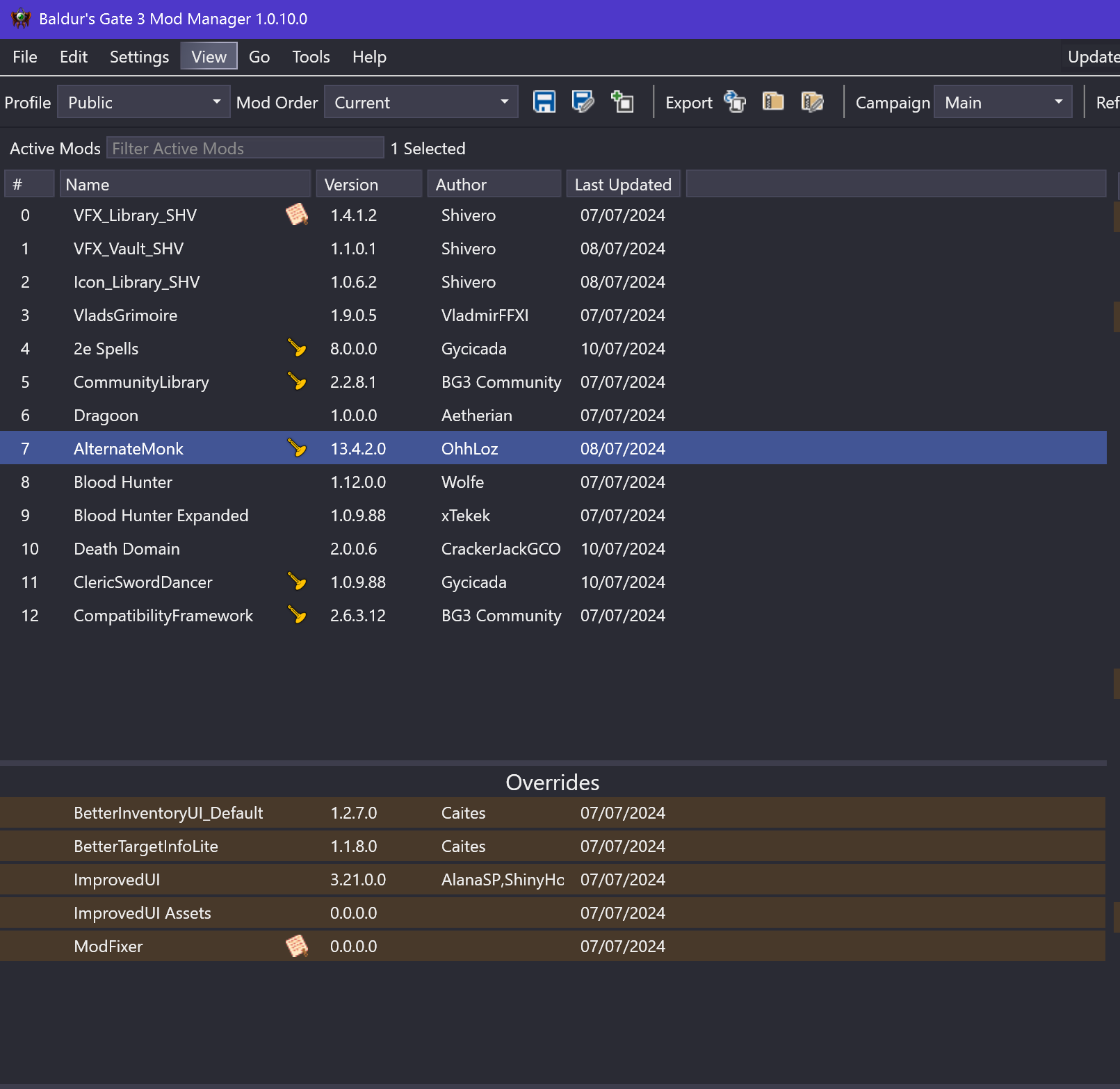Click the hammer icon beside 2e Spells
This screenshot has height=1089, width=1120.
[x=297, y=348]
